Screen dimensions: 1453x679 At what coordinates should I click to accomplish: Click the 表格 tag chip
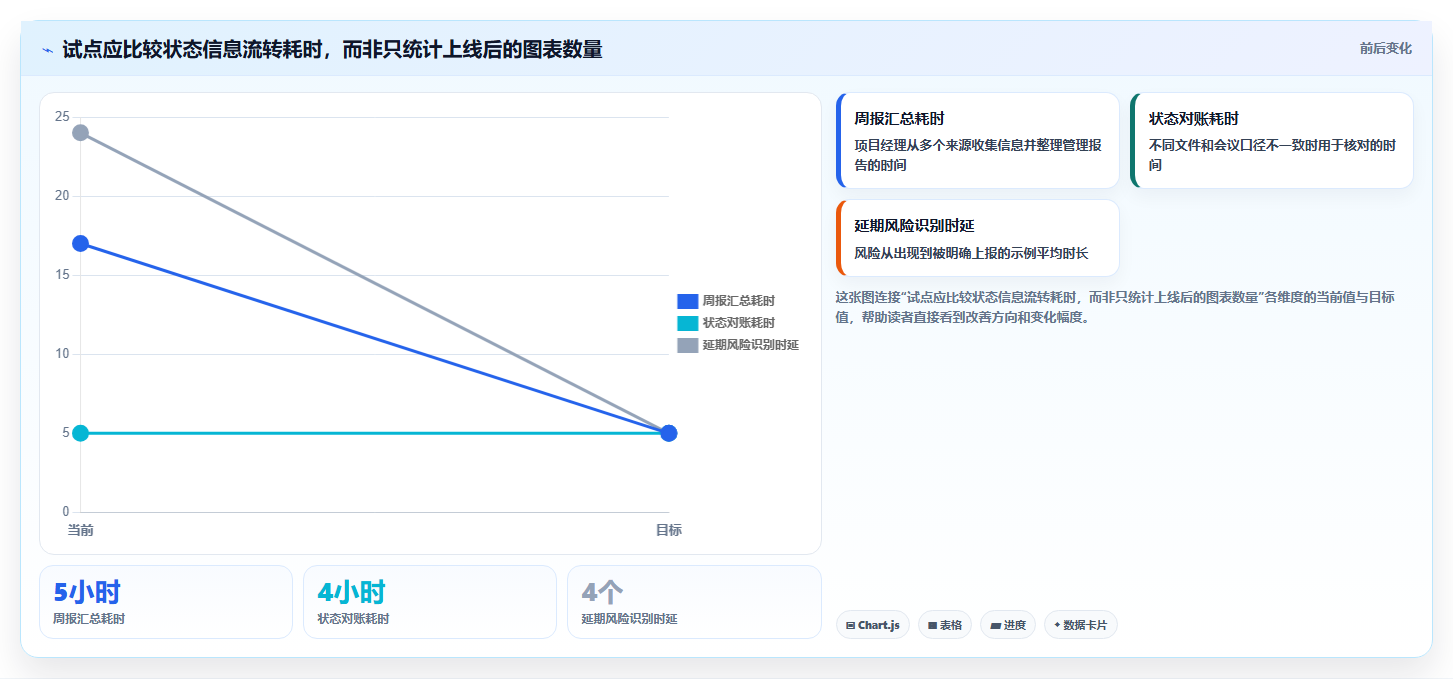[945, 625]
